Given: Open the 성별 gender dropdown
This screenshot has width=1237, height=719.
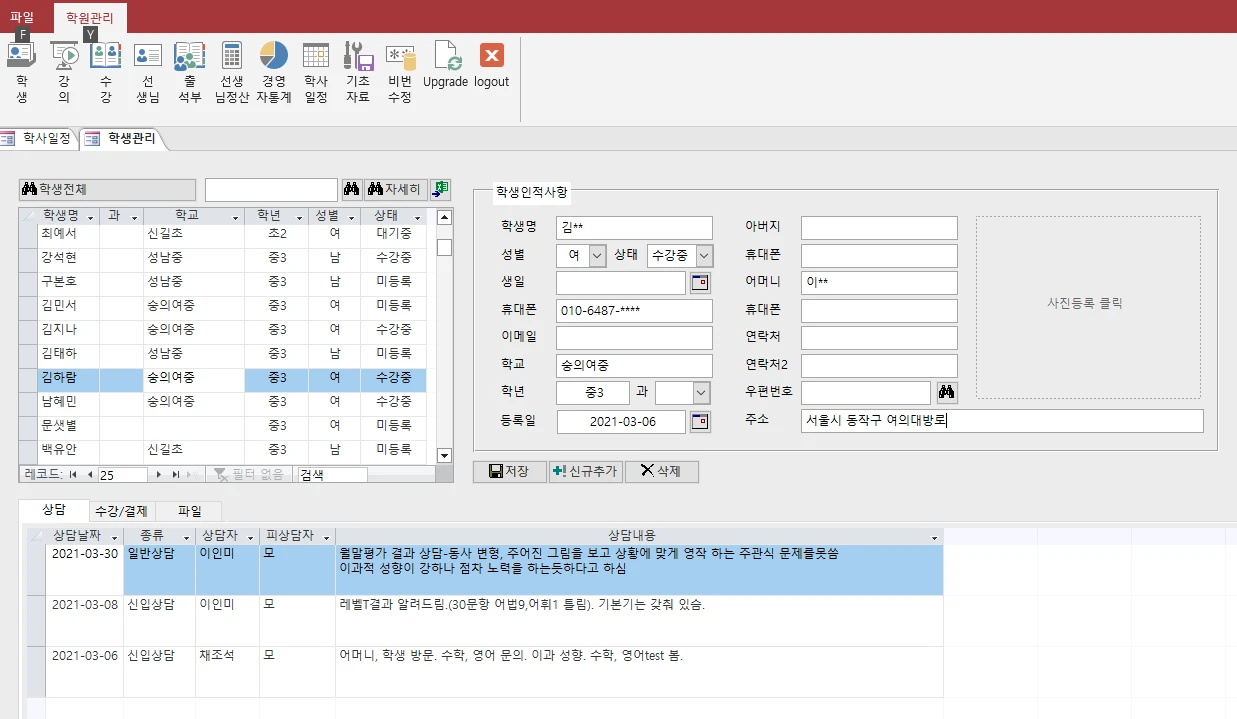Looking at the screenshot, I should [597, 255].
